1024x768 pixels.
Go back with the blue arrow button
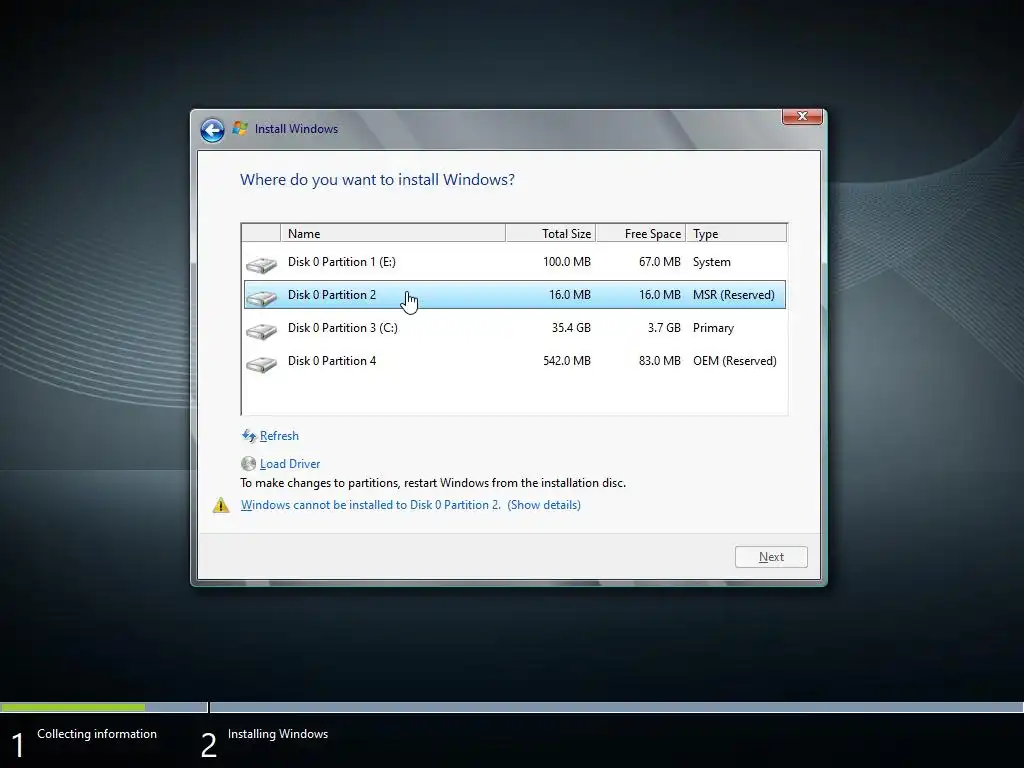(212, 130)
